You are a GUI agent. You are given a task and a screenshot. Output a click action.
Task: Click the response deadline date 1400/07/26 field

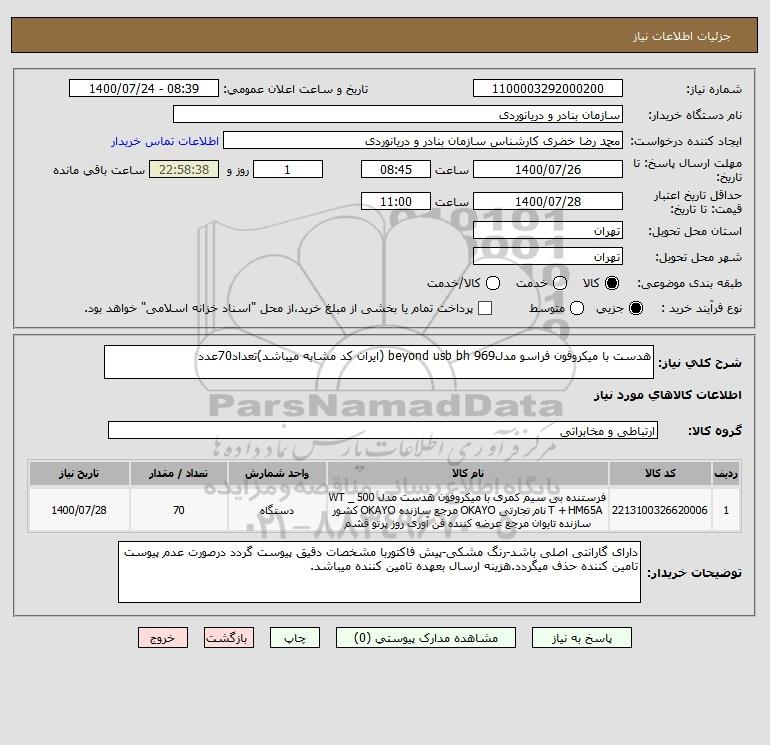[x=548, y=169]
